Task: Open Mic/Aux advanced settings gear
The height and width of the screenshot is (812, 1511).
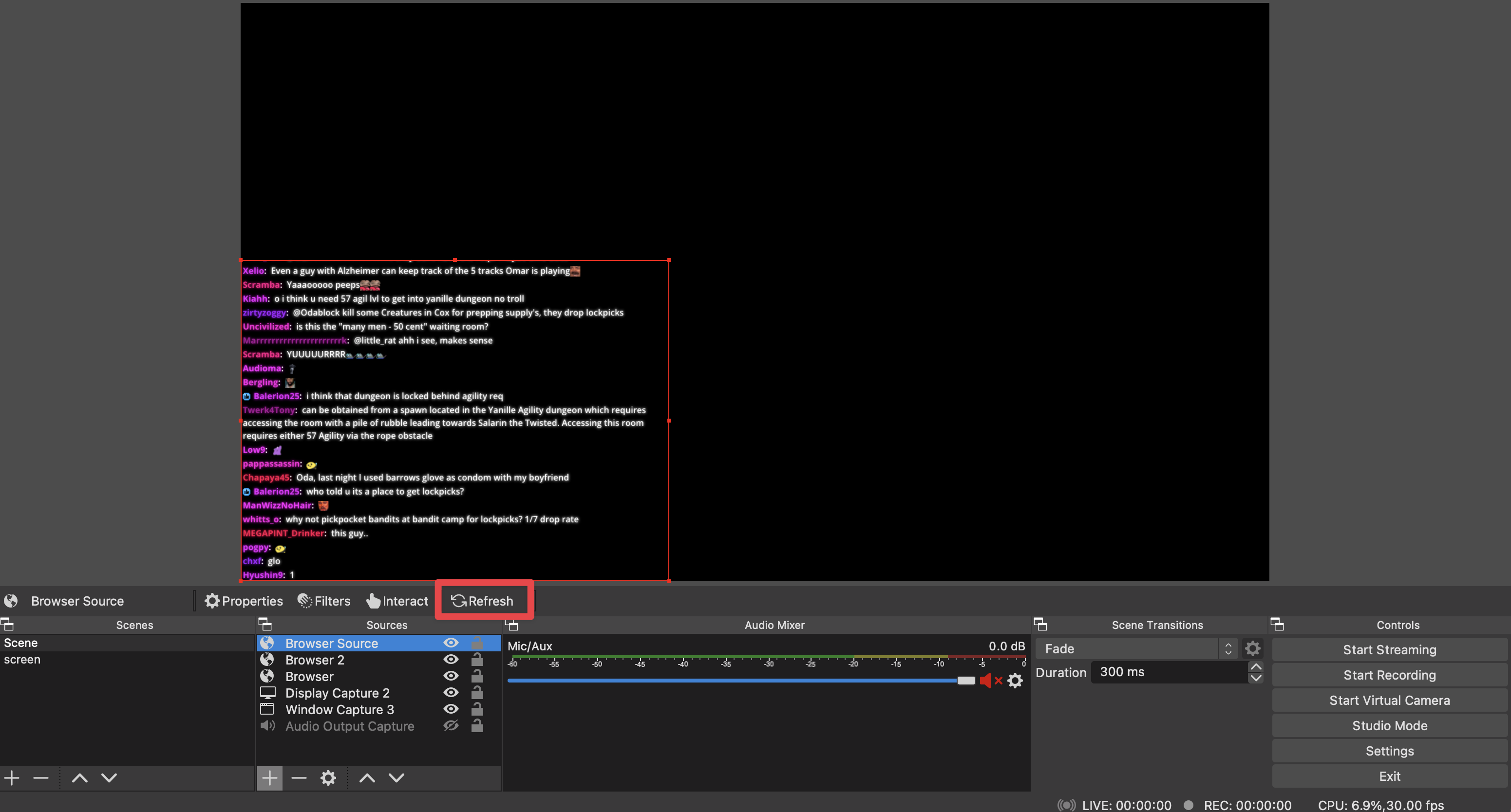Action: click(1015, 681)
